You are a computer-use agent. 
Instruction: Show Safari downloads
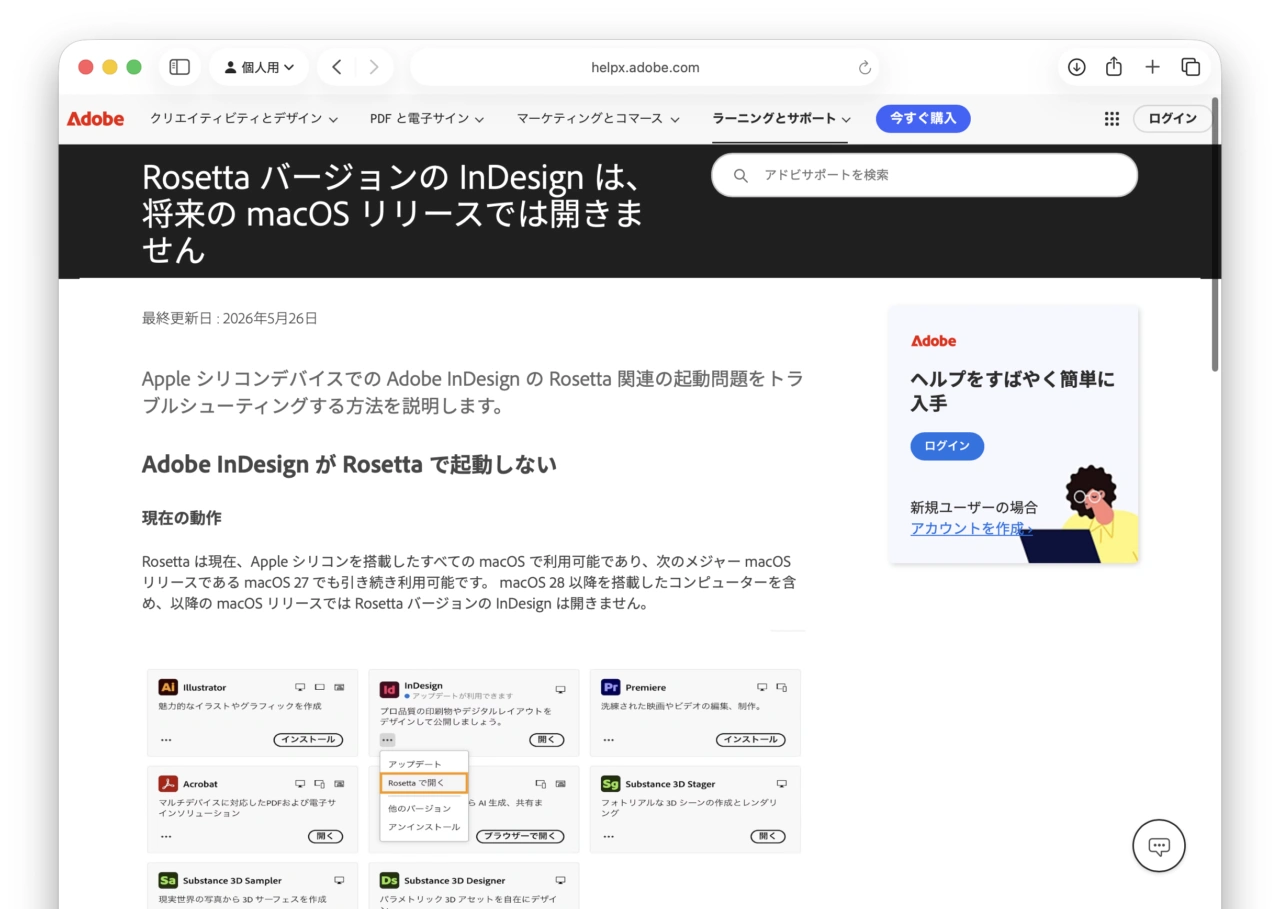pos(1077,67)
